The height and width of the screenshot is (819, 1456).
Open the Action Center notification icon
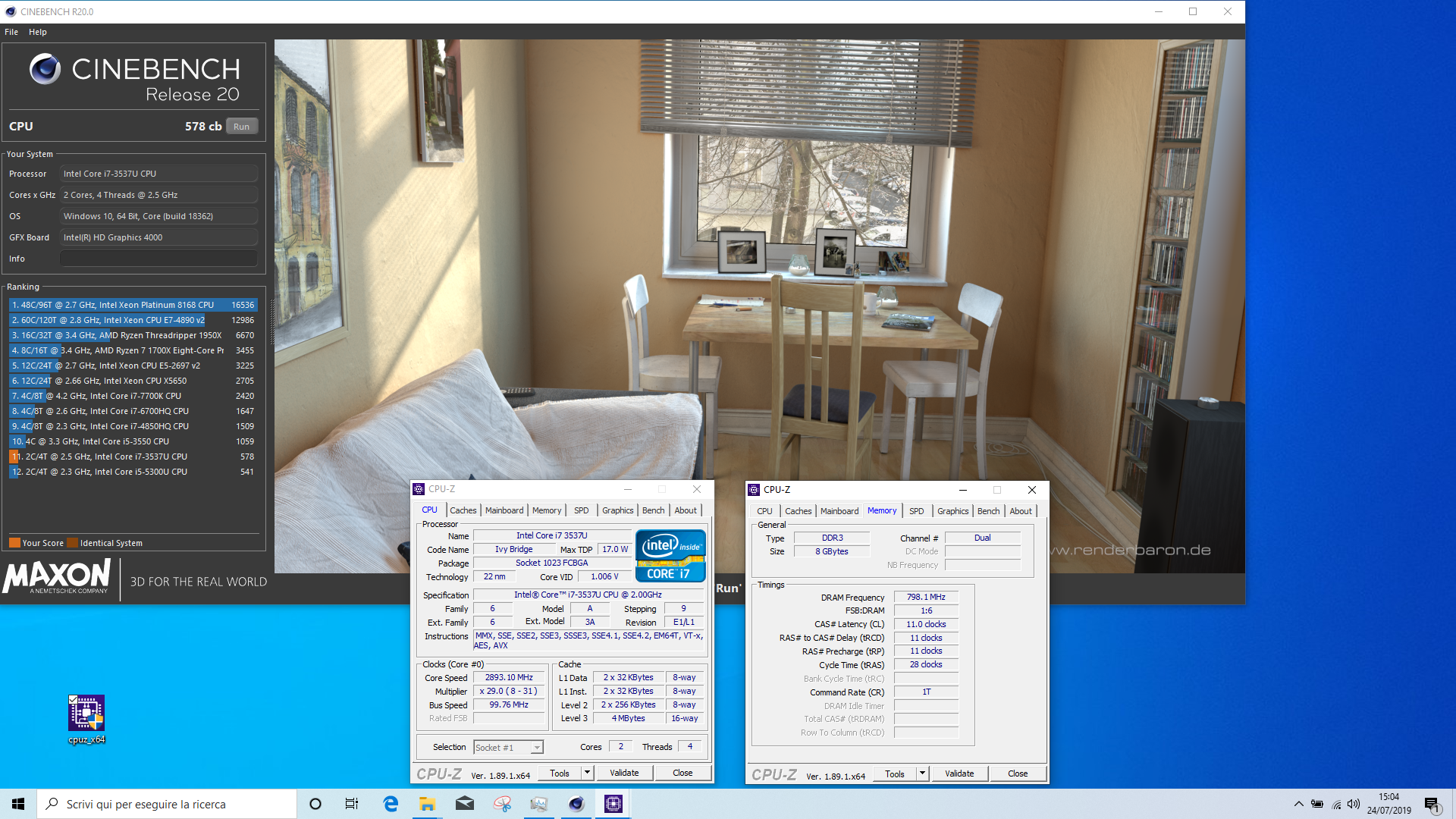(1432, 804)
